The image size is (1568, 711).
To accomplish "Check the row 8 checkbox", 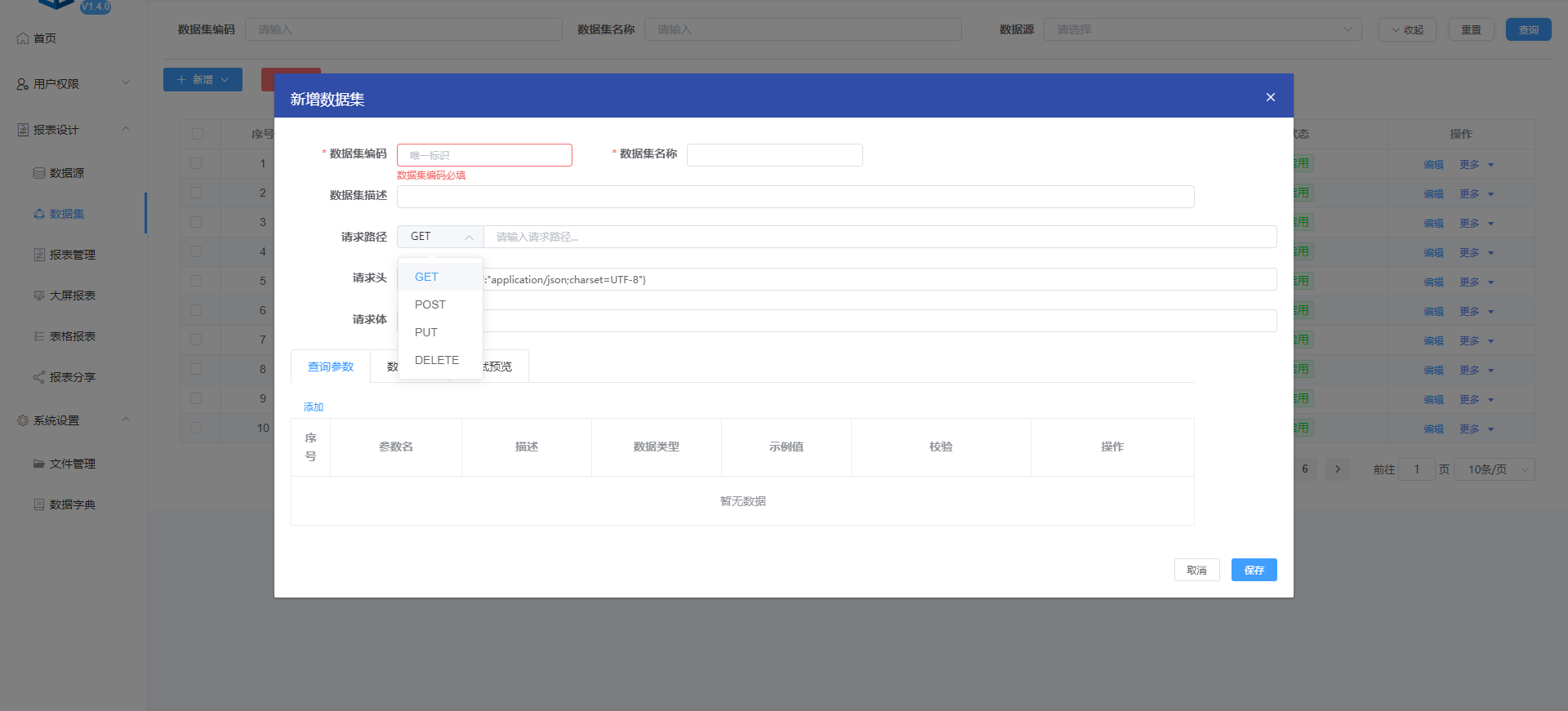I will click(196, 369).
